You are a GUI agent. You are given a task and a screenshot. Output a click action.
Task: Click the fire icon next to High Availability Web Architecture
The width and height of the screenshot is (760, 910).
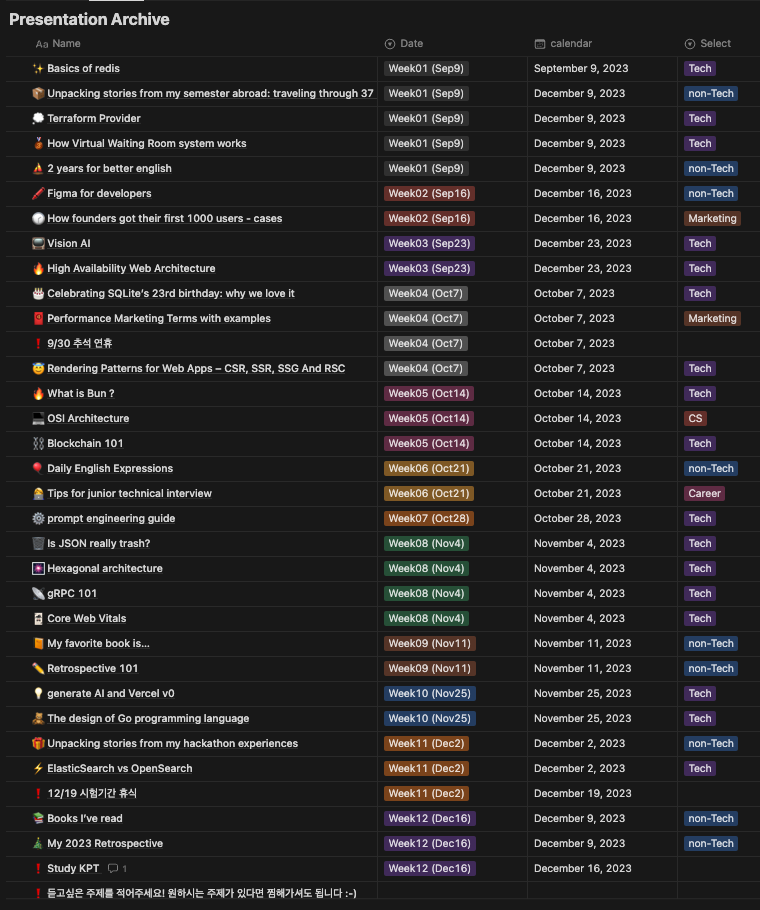click(38, 268)
